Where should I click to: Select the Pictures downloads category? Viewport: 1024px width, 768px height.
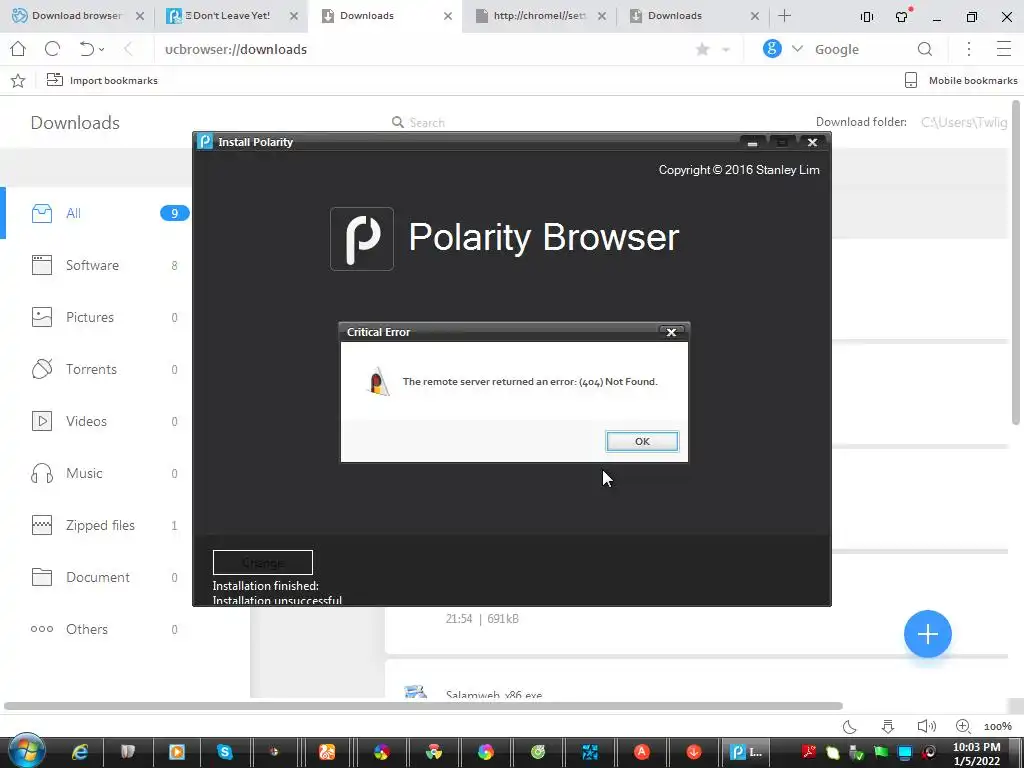(98, 317)
